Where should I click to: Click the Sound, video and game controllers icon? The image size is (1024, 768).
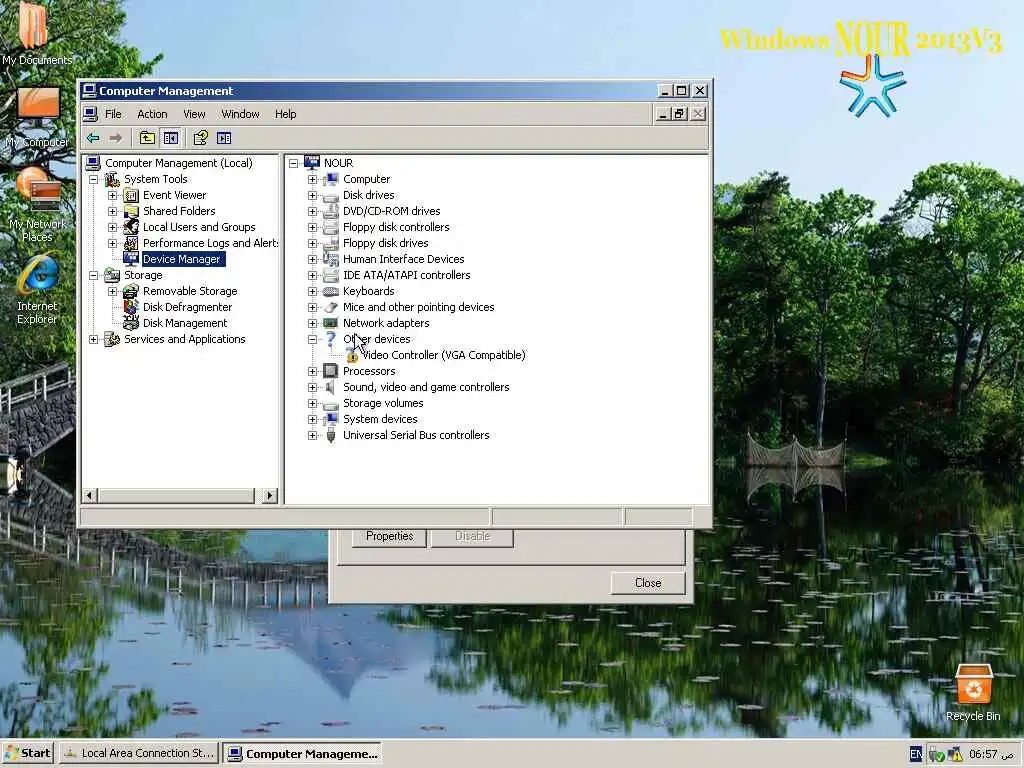(x=331, y=387)
